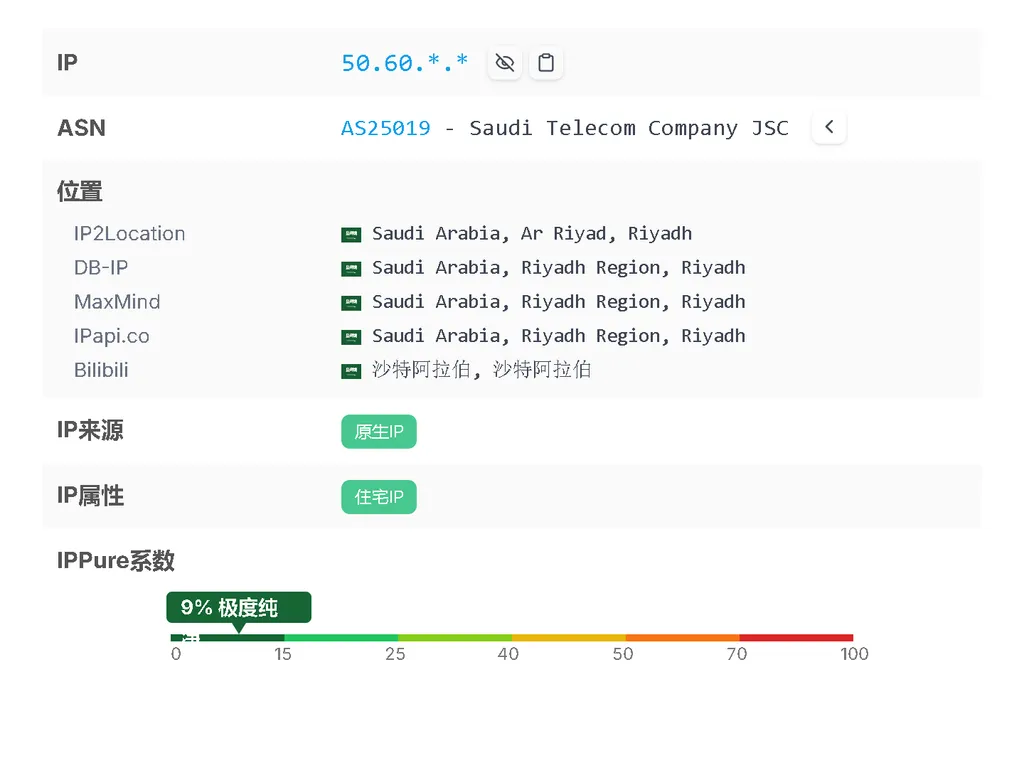Toggle IP address visibility eye icon
Screen dimensions: 1024x758
click(505, 63)
